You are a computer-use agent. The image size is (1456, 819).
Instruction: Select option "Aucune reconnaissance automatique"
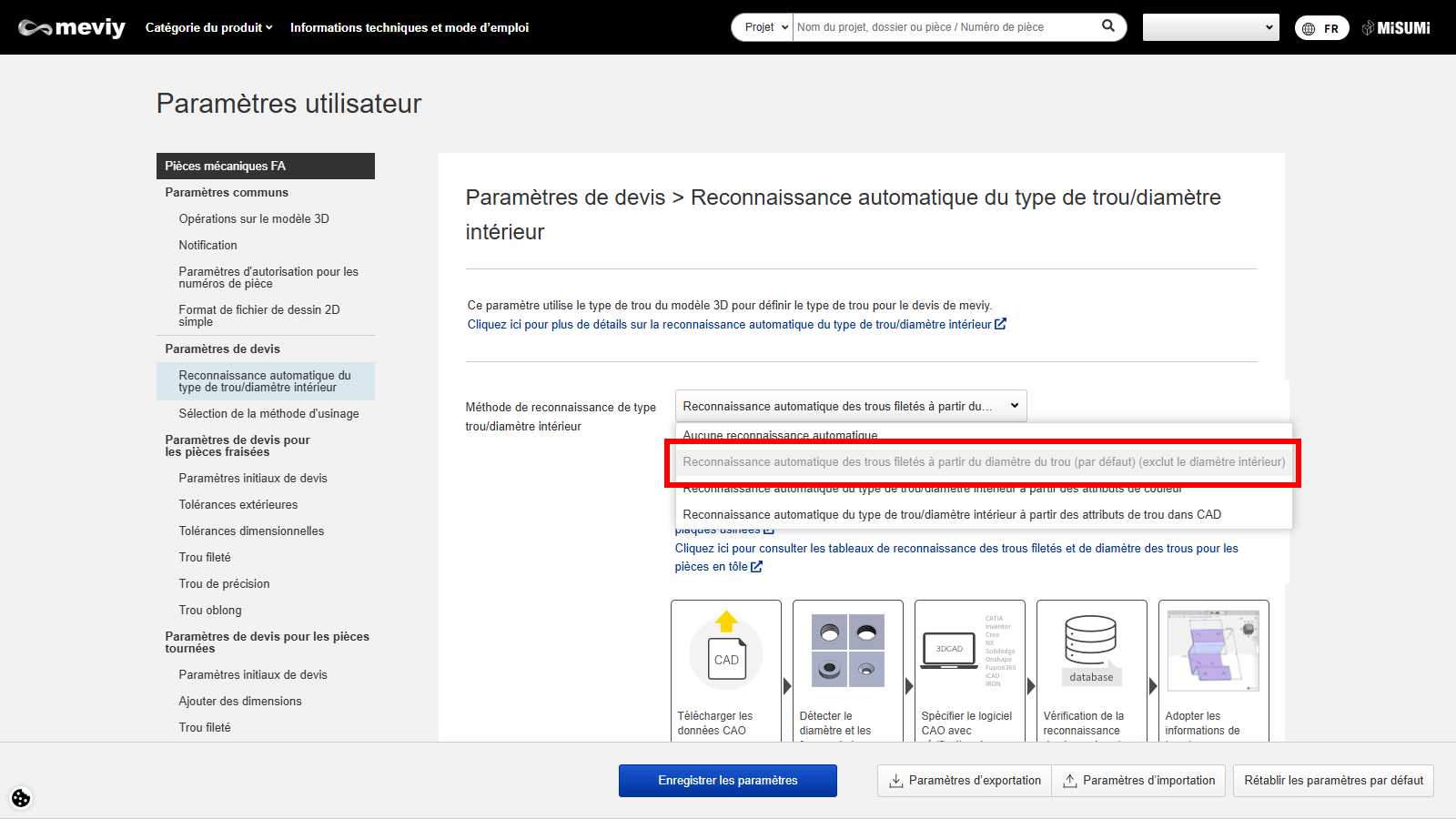tap(780, 433)
